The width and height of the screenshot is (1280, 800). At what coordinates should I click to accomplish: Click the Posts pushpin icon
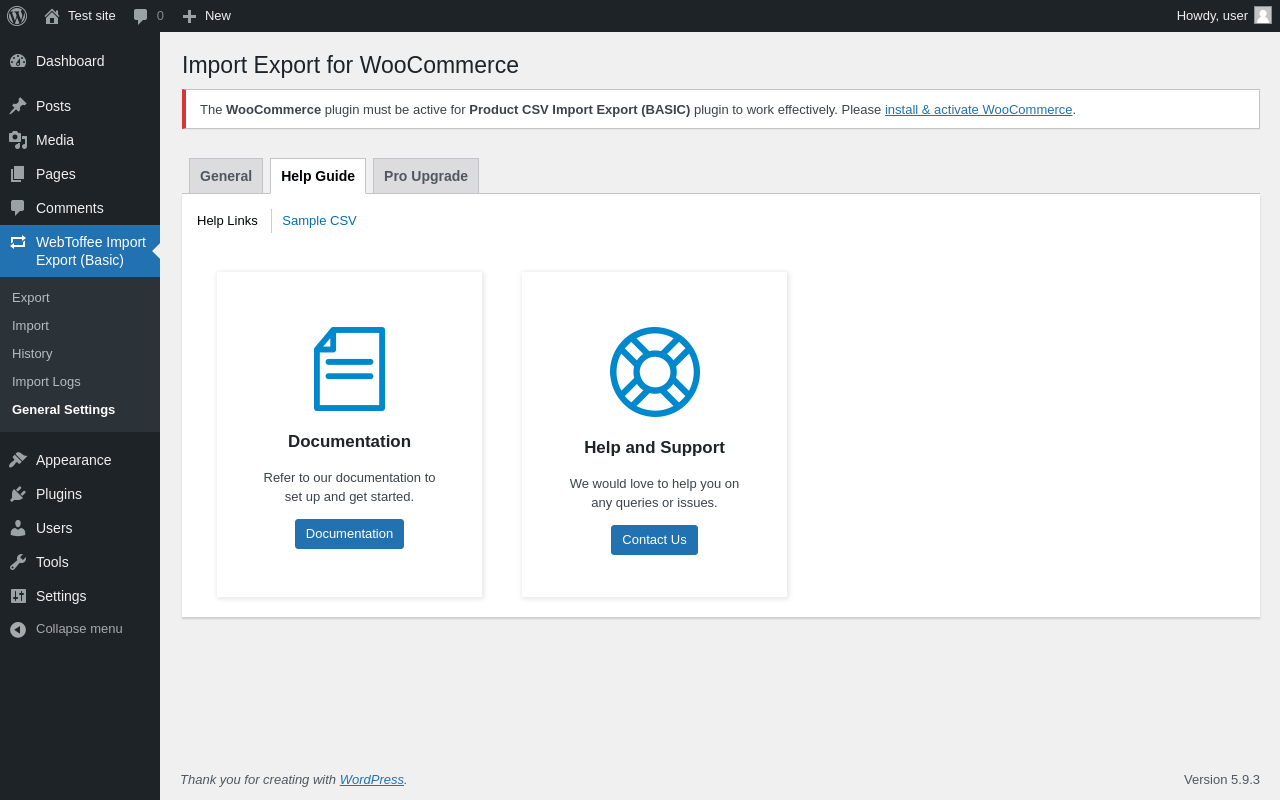click(18, 106)
